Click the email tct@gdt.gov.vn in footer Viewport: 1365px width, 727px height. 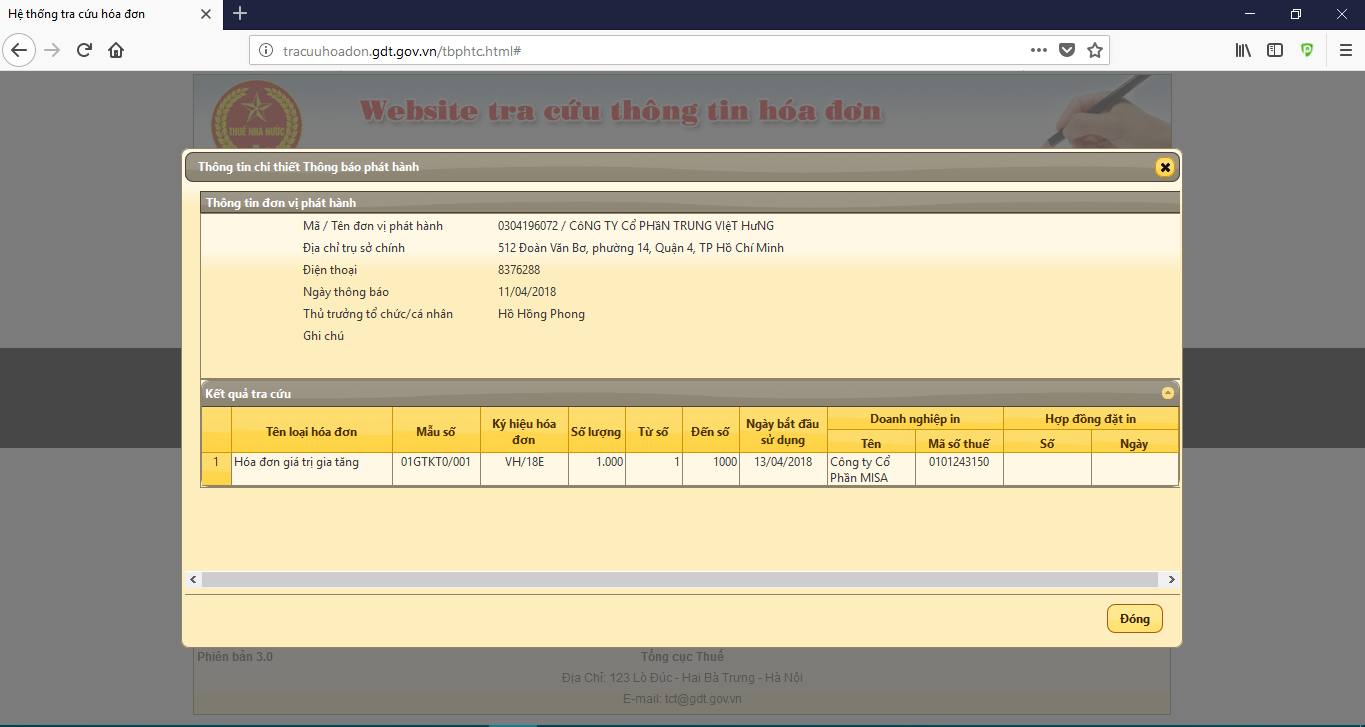682,698
